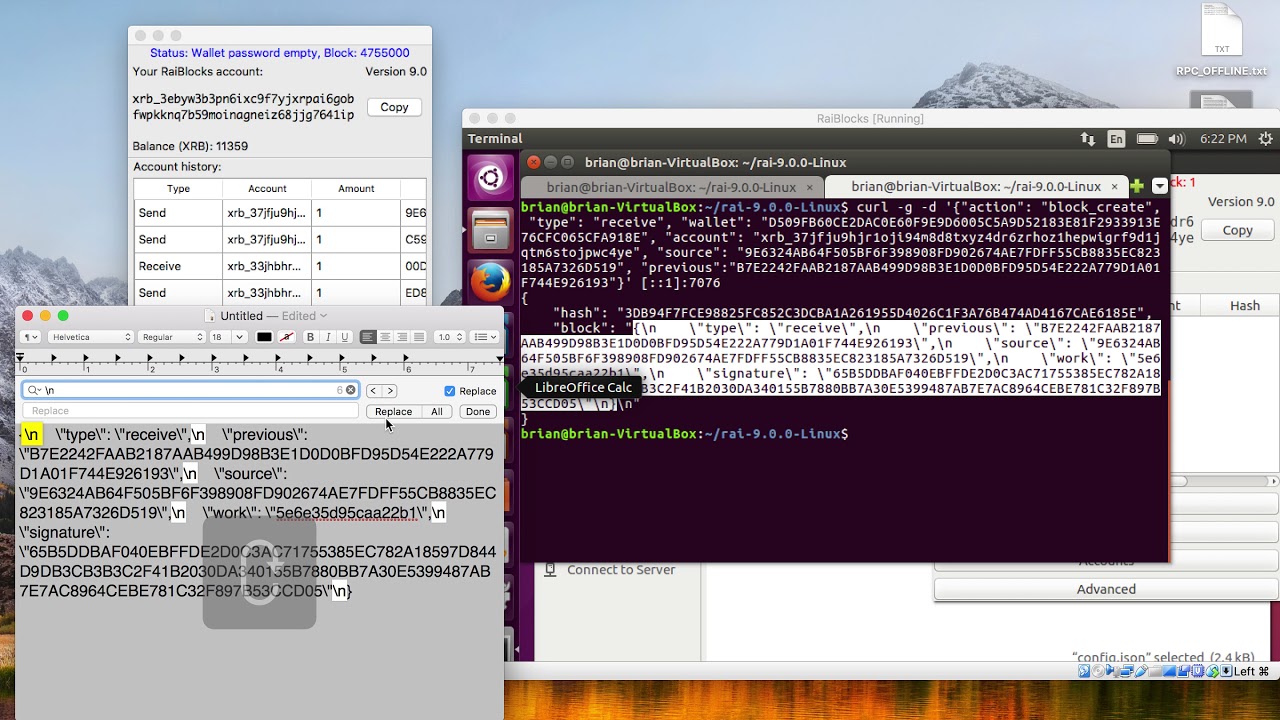Toggle bold formatting in TextEdit

(x=310, y=337)
